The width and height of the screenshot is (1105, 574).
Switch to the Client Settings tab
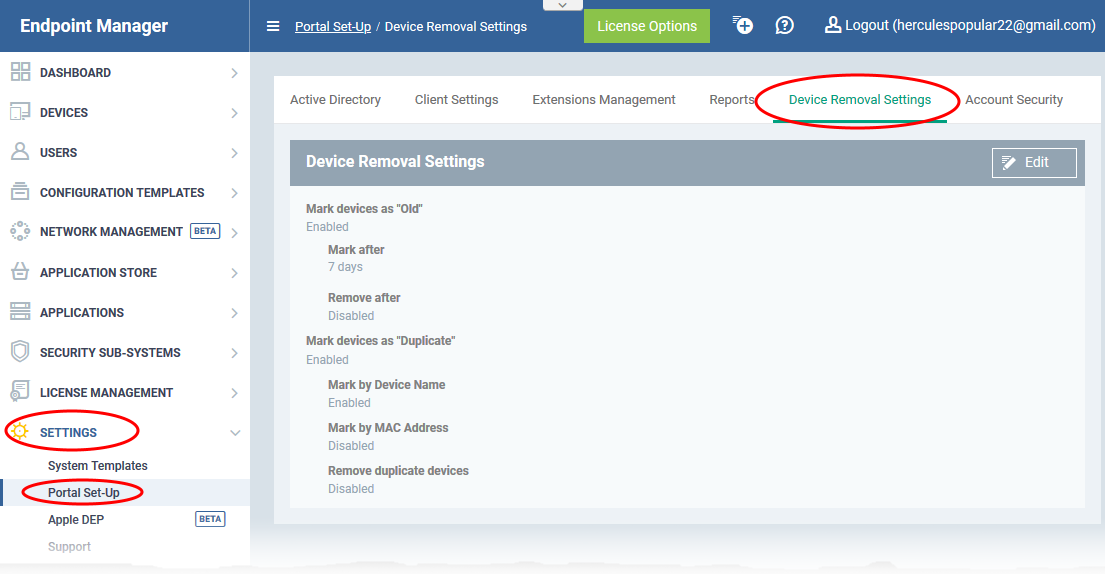tap(456, 100)
